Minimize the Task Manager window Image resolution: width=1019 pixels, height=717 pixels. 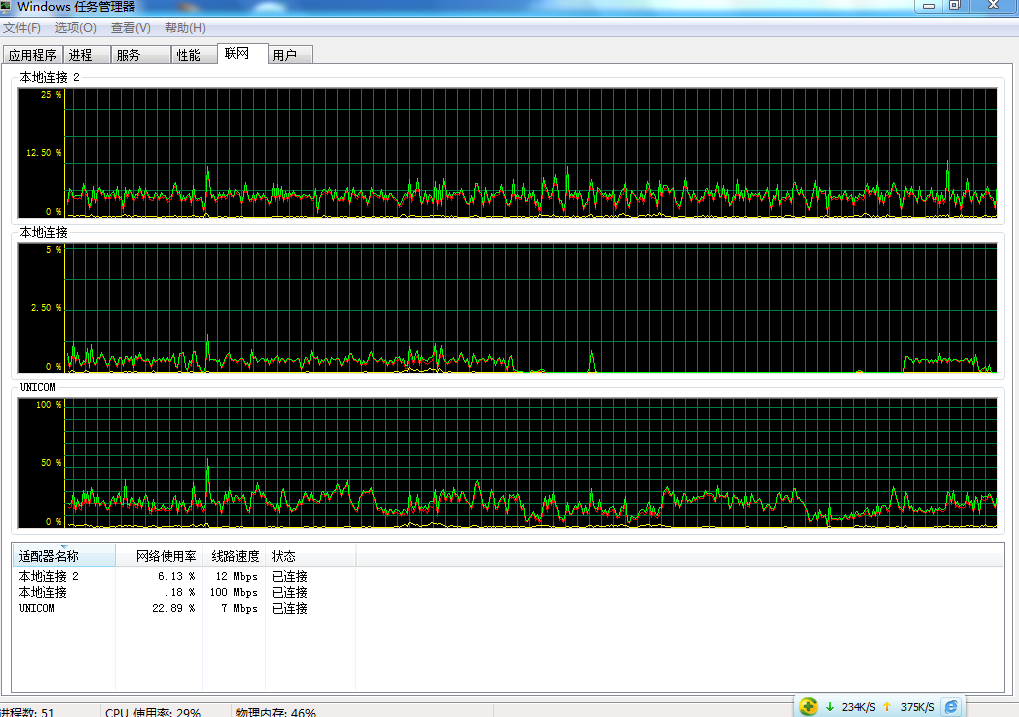click(929, 6)
